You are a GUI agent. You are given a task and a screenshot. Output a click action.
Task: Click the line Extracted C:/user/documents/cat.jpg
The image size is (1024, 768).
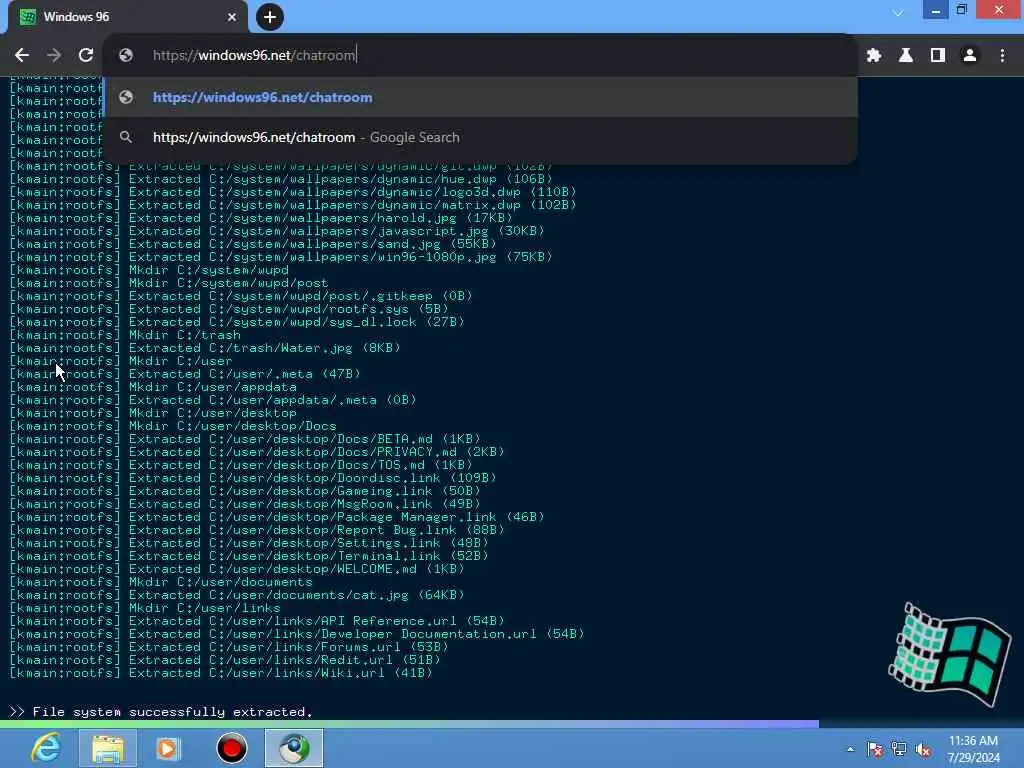pyautogui.click(x=236, y=595)
